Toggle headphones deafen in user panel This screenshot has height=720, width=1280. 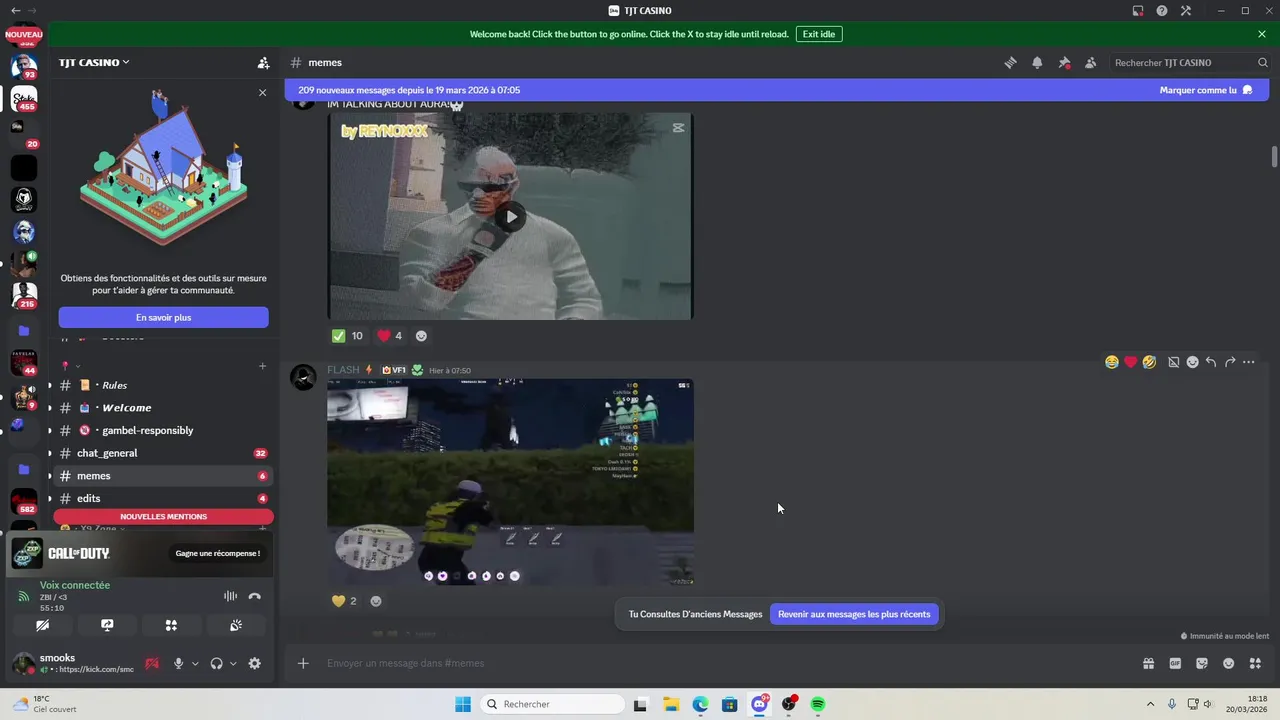tap(216, 663)
